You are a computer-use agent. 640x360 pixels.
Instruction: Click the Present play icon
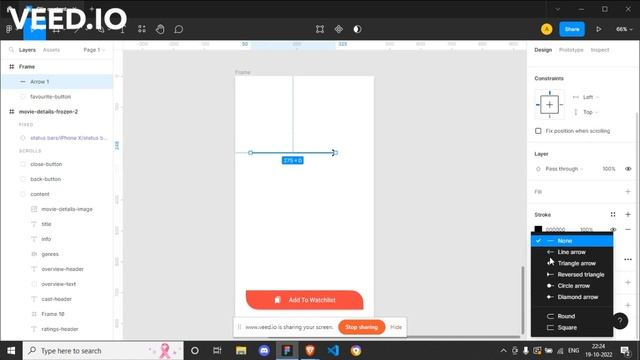click(599, 29)
